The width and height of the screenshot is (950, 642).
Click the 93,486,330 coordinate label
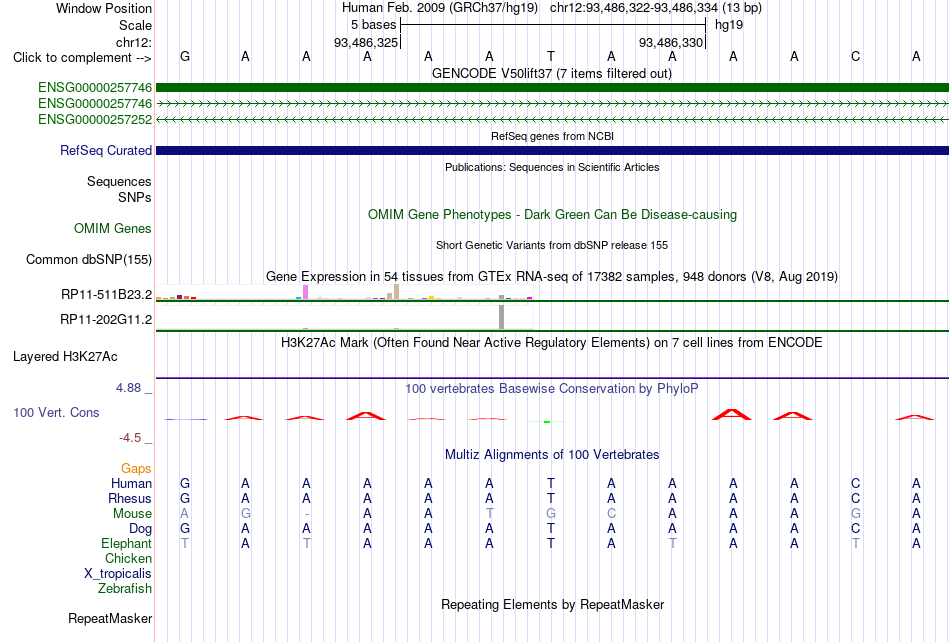pyautogui.click(x=671, y=42)
